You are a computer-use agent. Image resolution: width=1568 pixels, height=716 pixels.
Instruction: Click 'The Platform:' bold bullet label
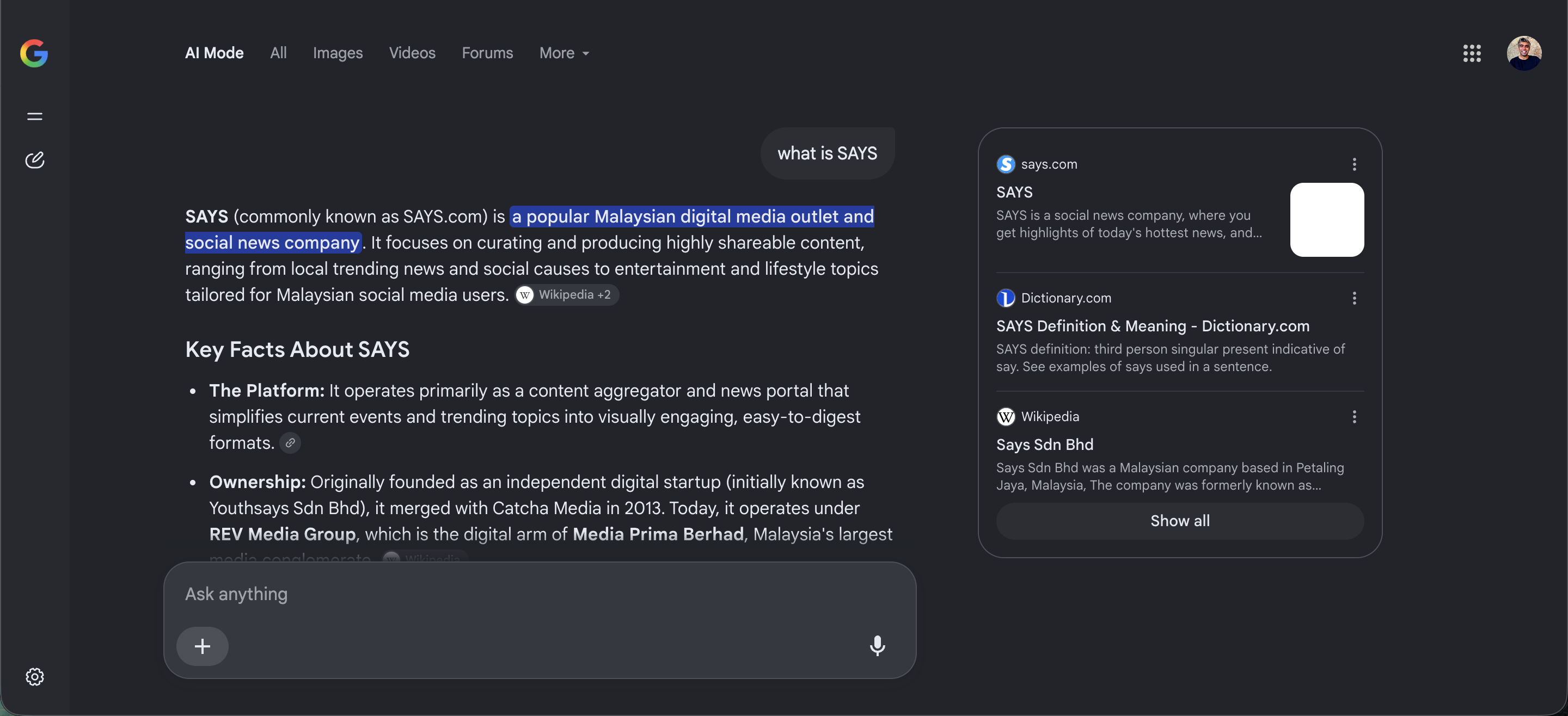pyautogui.click(x=267, y=391)
